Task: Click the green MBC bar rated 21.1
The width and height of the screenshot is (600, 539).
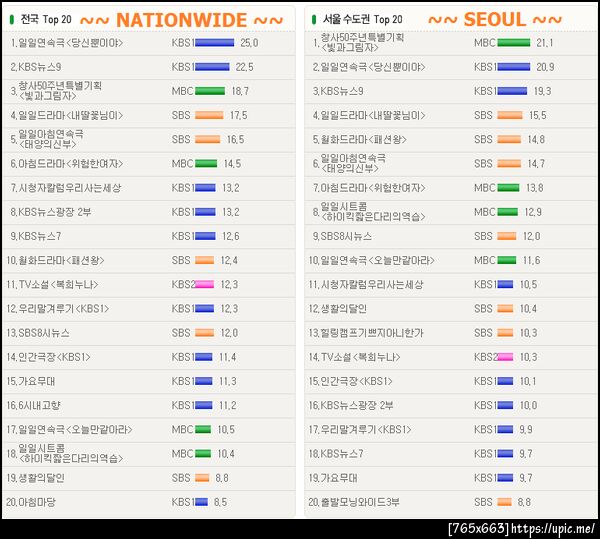Action: tap(514, 42)
